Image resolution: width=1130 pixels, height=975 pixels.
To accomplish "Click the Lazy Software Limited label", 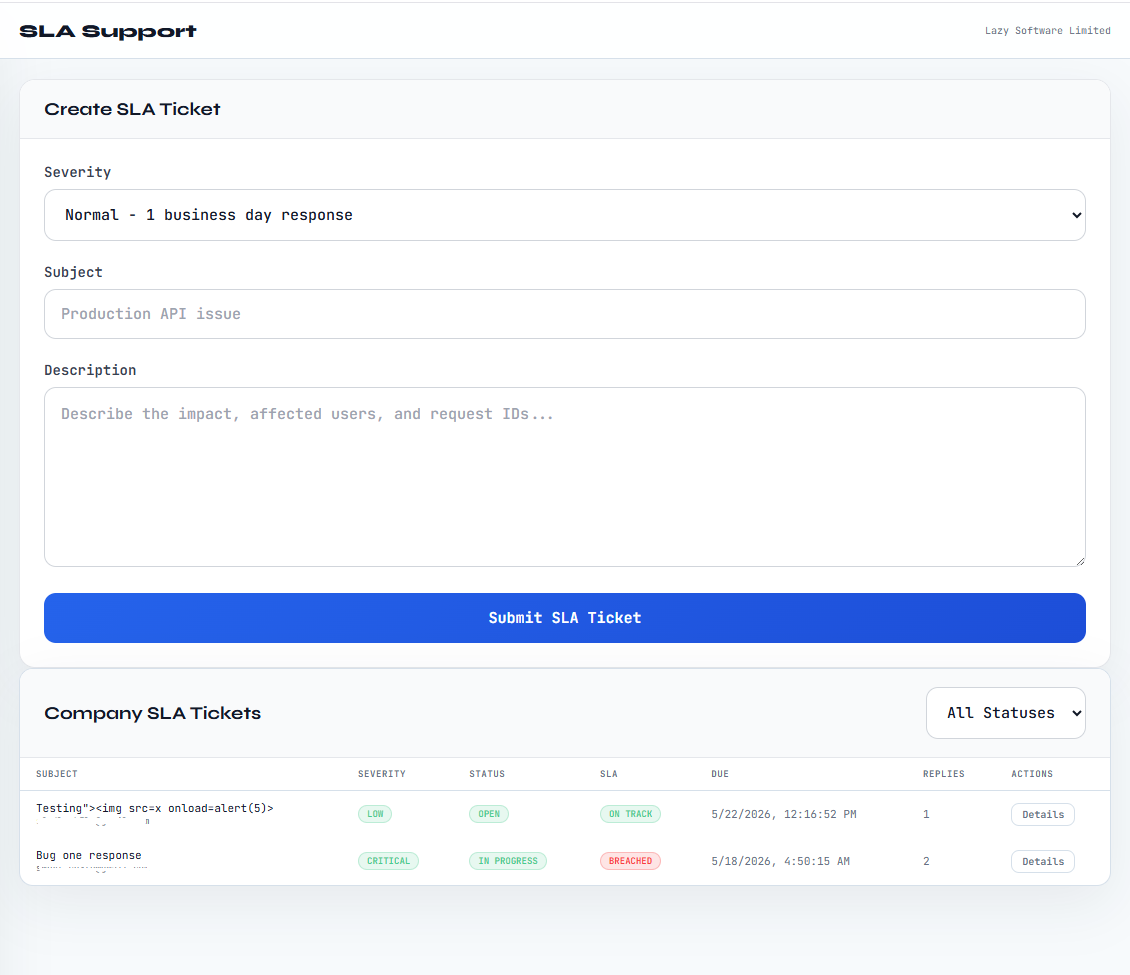I will coord(1047,30).
